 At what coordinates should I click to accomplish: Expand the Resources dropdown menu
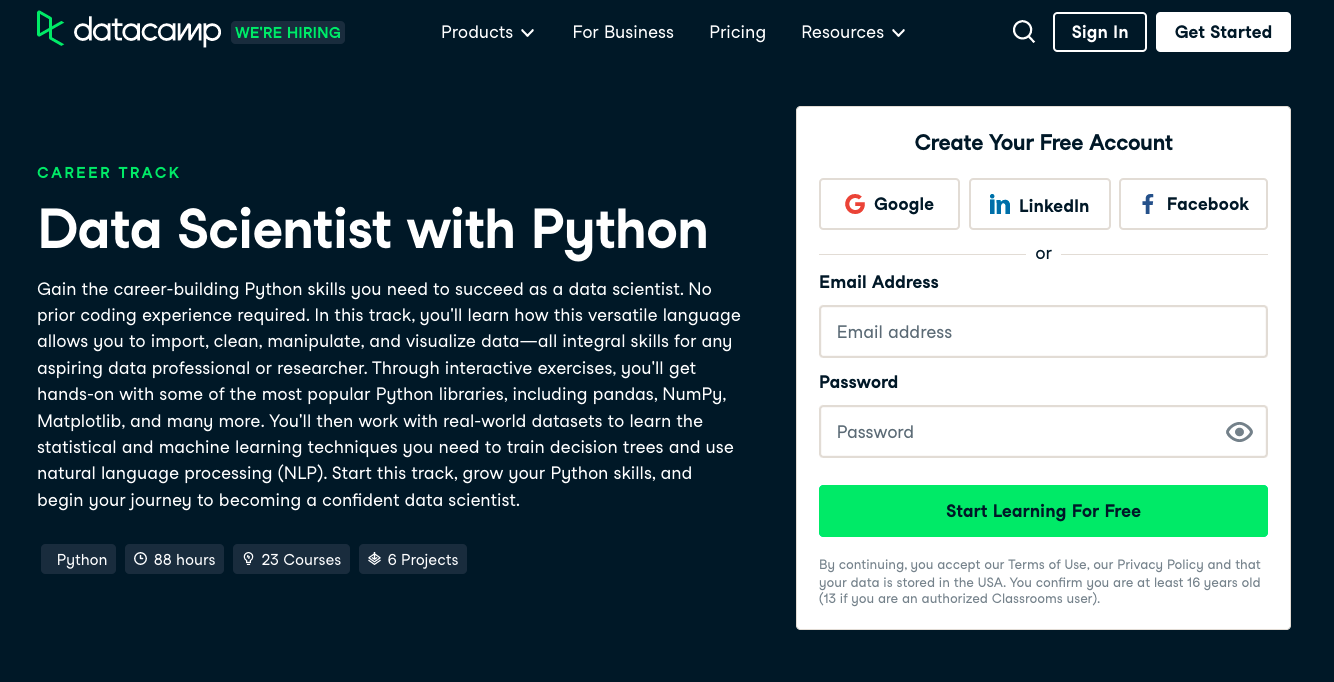pyautogui.click(x=853, y=32)
